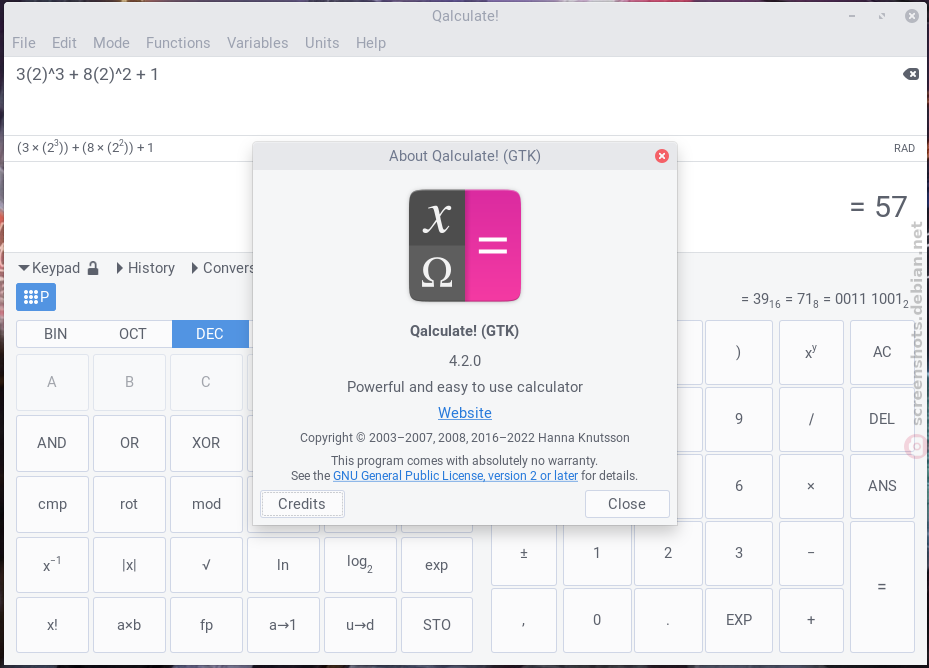Image resolution: width=929 pixels, height=668 pixels.
Task: Click the rot bit rotation button
Action: tap(129, 504)
